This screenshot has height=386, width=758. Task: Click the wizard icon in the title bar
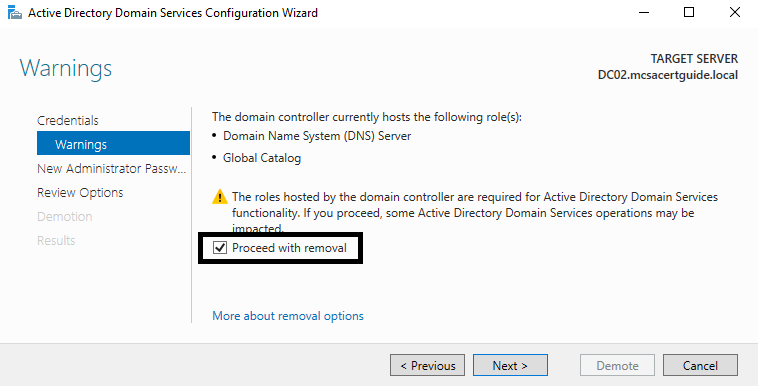coord(15,13)
